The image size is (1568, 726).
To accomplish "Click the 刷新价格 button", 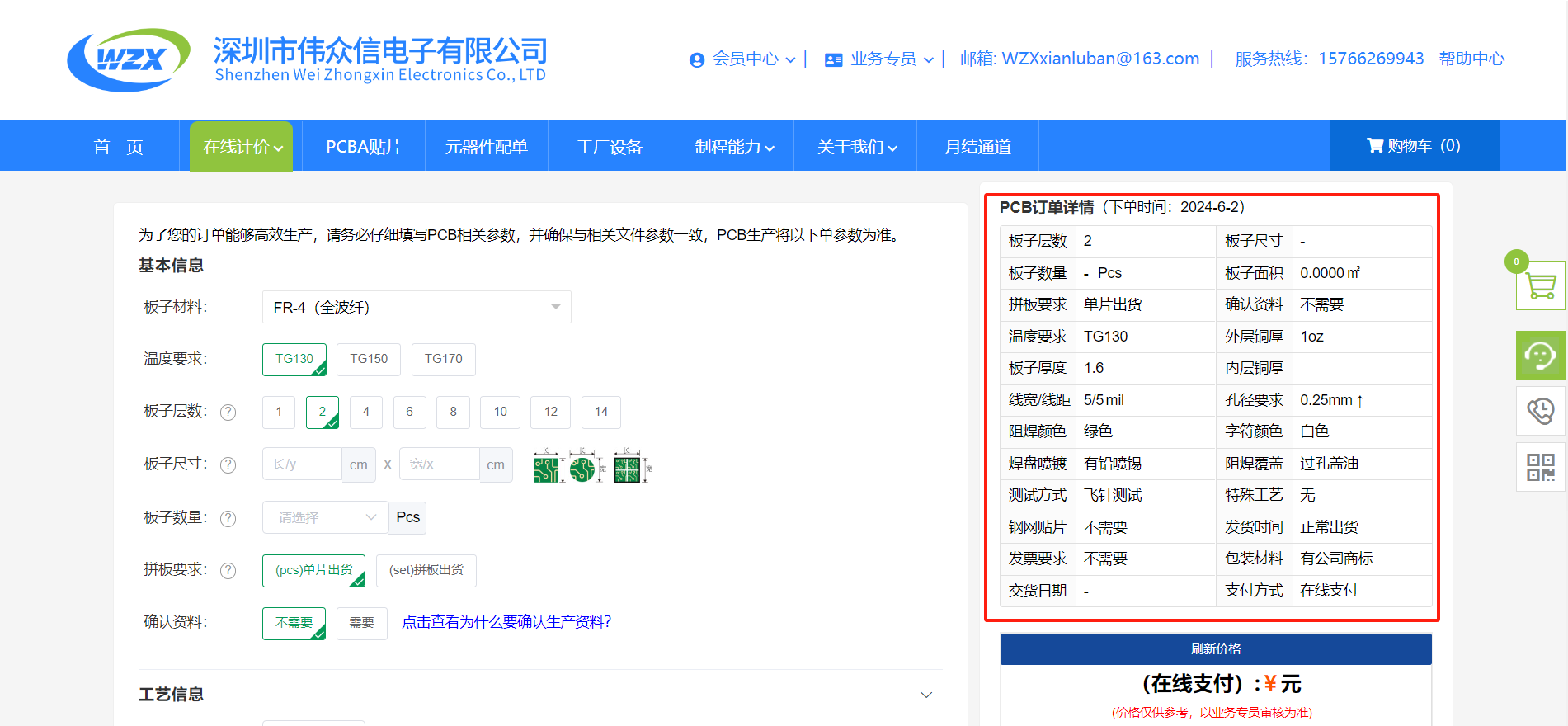I will 1215,649.
